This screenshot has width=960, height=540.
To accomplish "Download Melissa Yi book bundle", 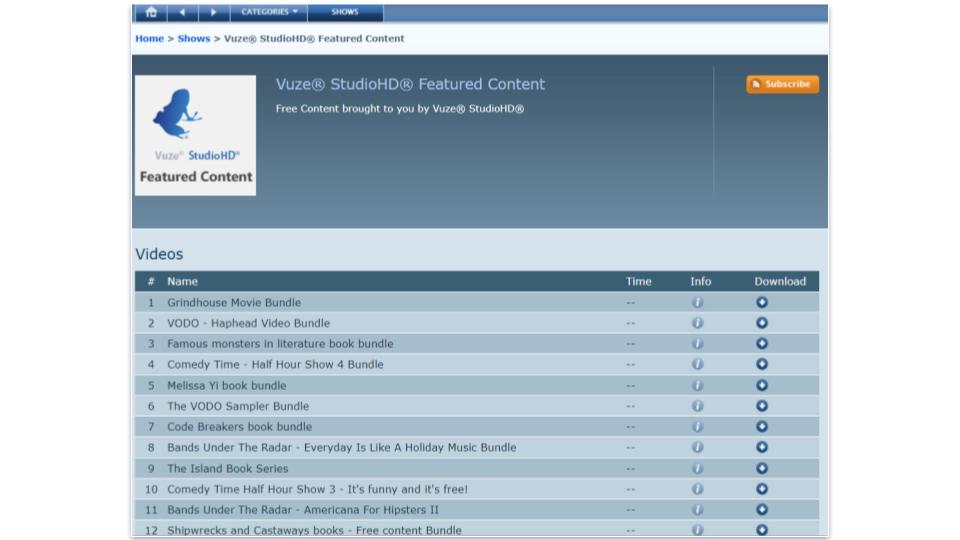I will click(x=762, y=385).
